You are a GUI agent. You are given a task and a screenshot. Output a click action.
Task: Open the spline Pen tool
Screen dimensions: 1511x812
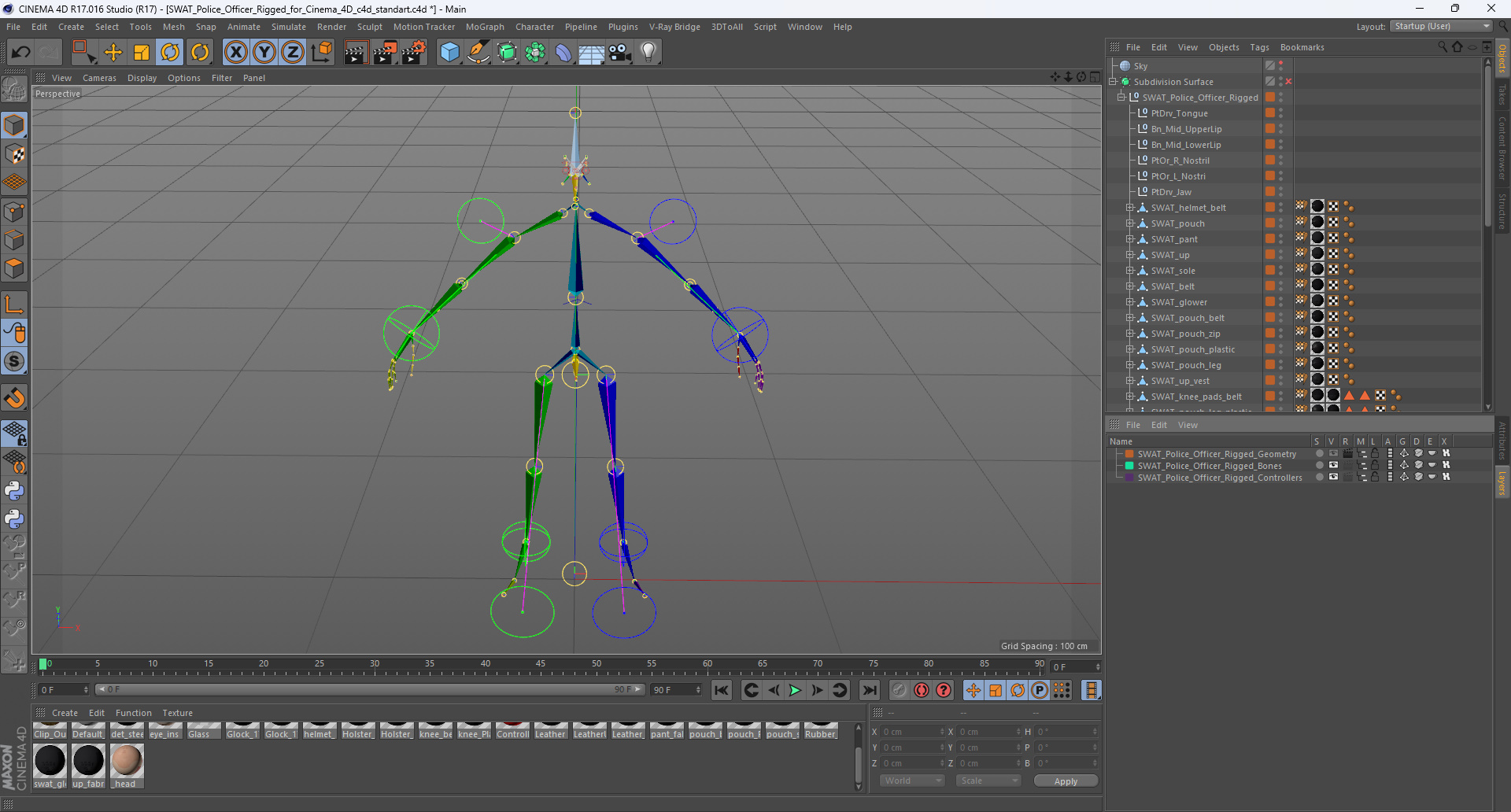(x=478, y=53)
